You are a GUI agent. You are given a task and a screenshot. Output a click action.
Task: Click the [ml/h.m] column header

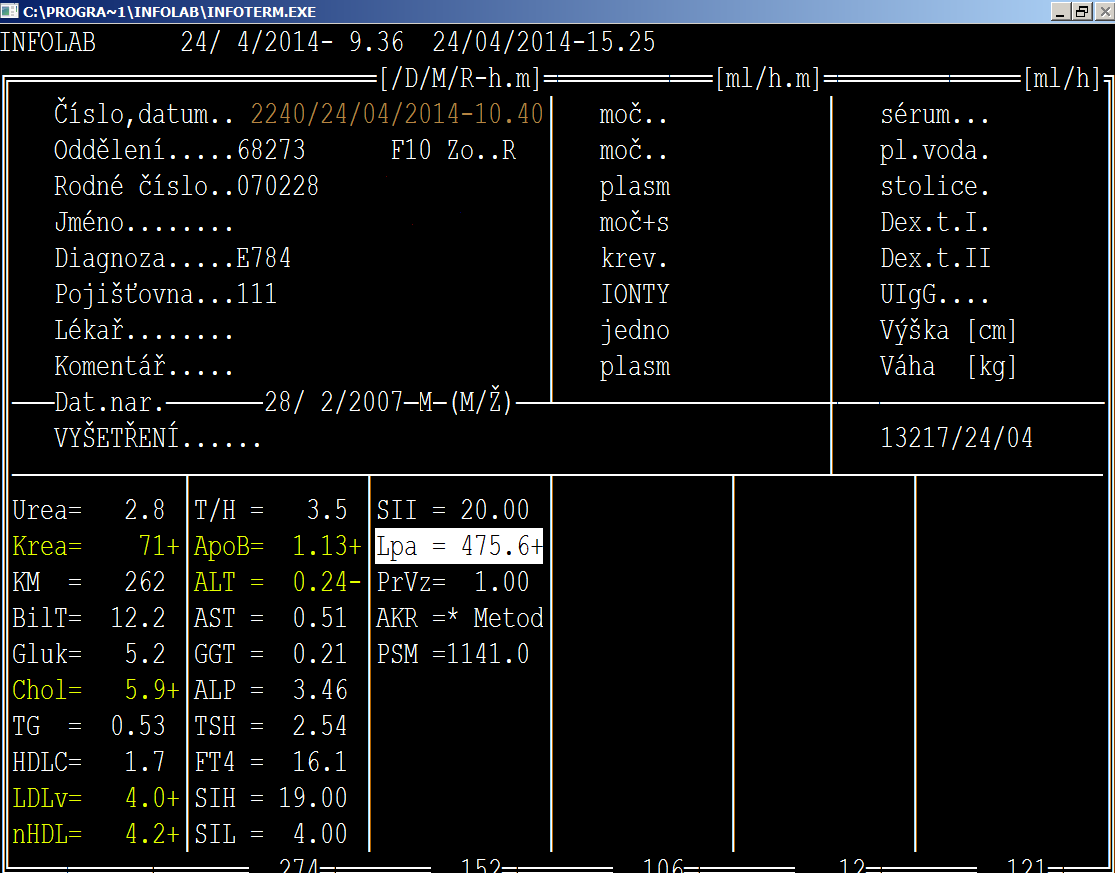[768, 78]
